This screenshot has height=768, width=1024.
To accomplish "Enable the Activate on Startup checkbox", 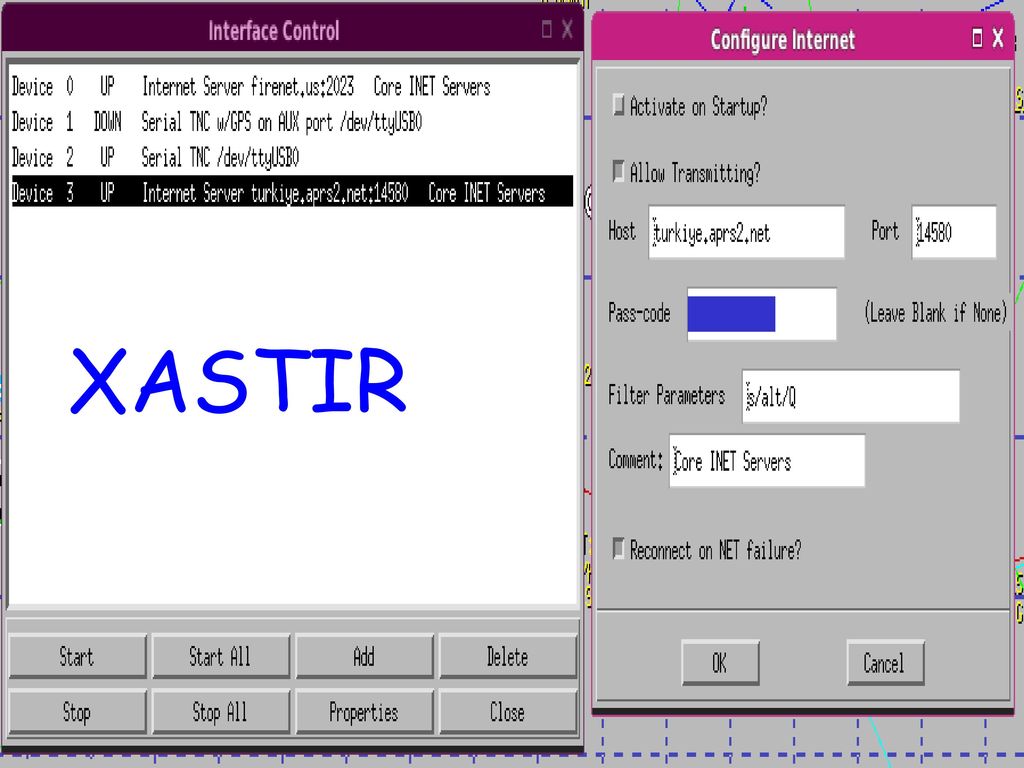I will 618,104.
